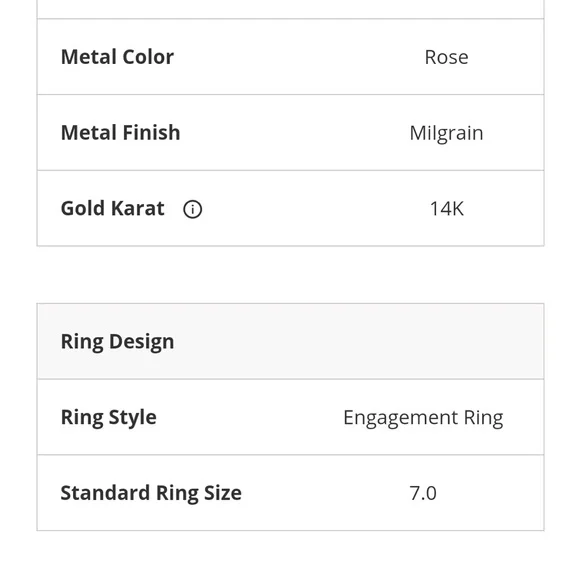
Task: Click the Gold Karat table row
Action: 290,208
